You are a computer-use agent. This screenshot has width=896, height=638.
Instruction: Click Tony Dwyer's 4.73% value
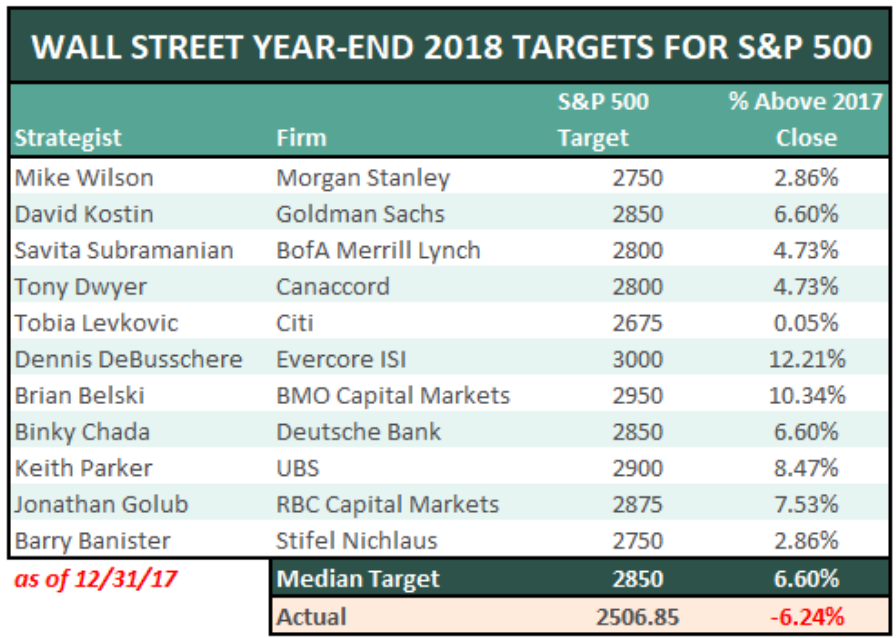click(806, 287)
